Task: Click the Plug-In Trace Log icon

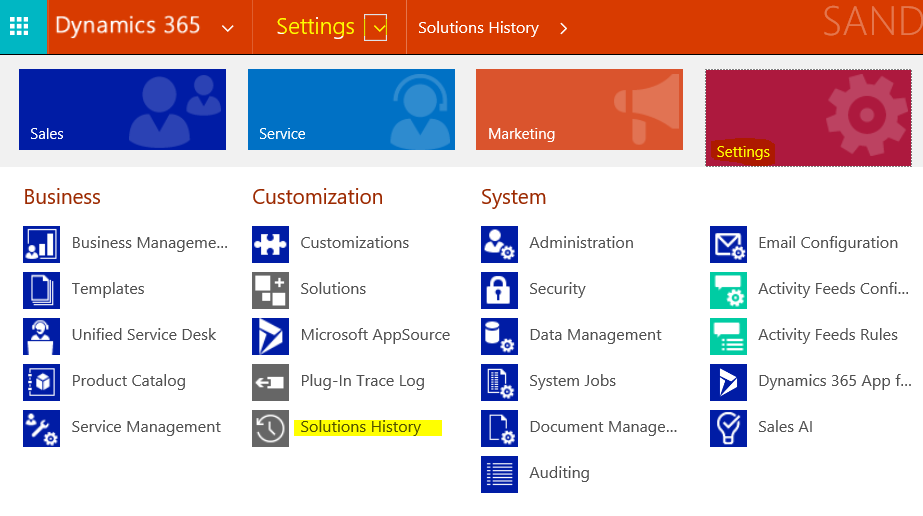Action: pos(270,382)
